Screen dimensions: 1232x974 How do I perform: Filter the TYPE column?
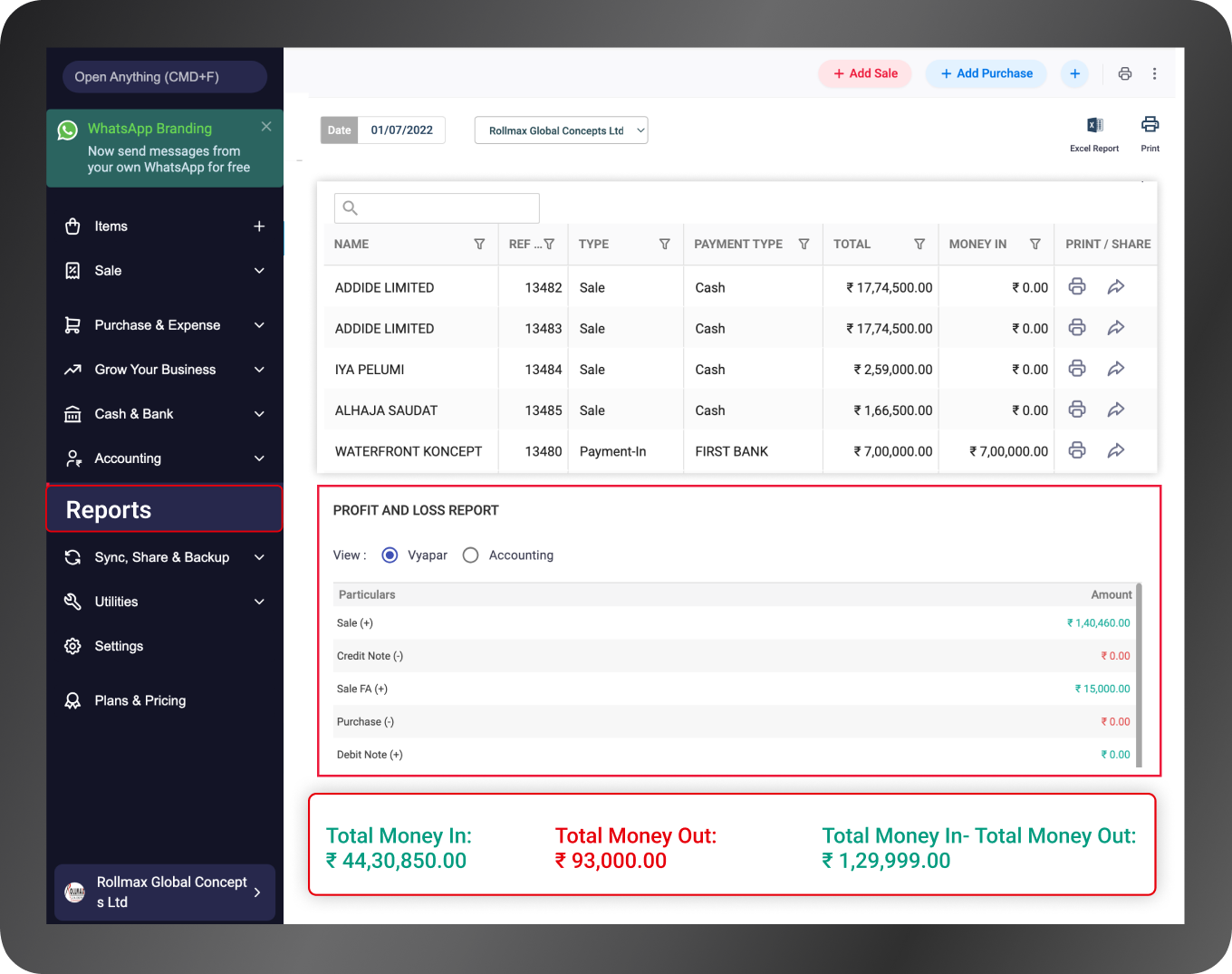[665, 244]
